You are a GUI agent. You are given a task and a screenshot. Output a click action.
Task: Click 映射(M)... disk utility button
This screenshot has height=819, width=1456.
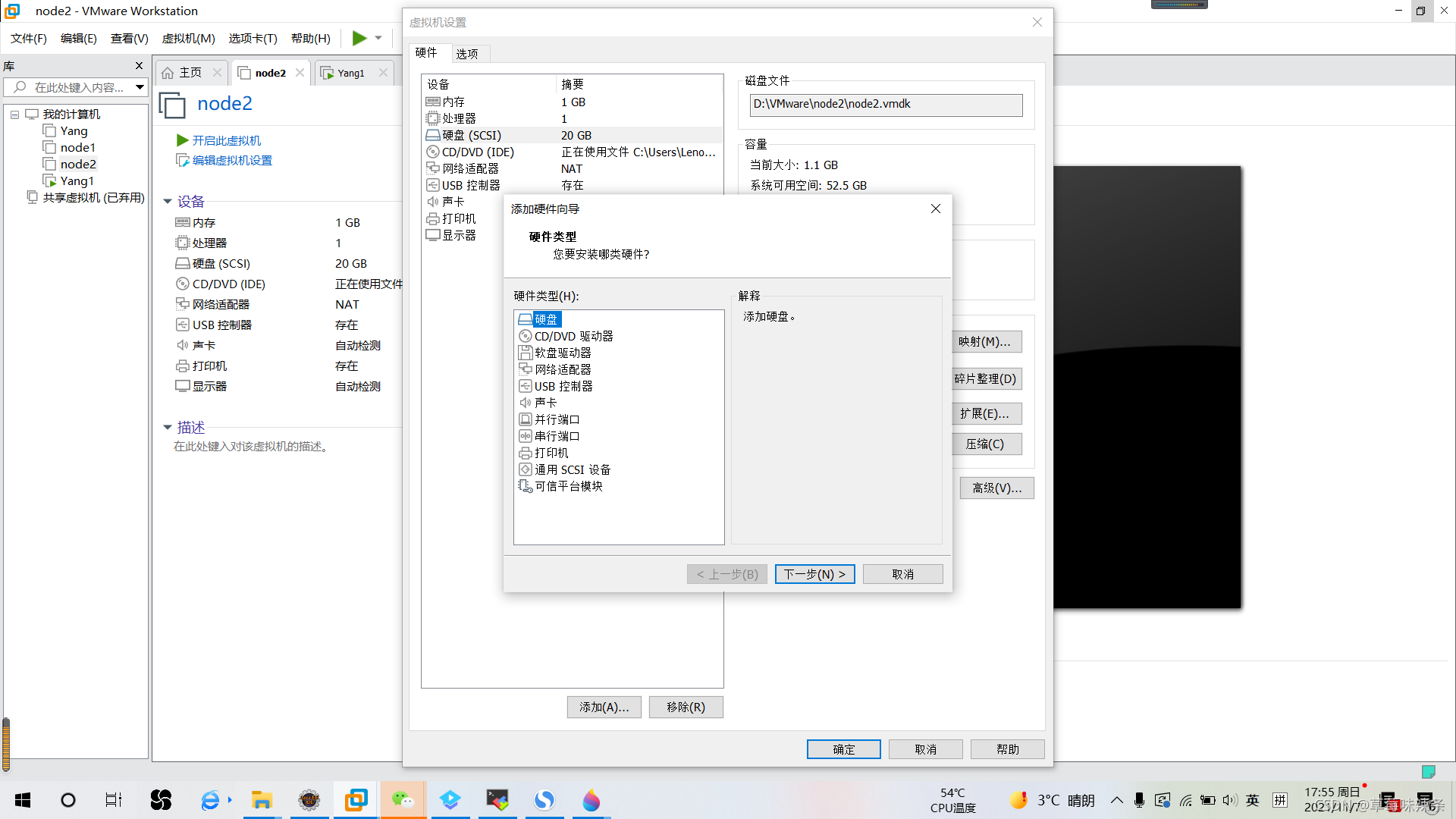(987, 341)
